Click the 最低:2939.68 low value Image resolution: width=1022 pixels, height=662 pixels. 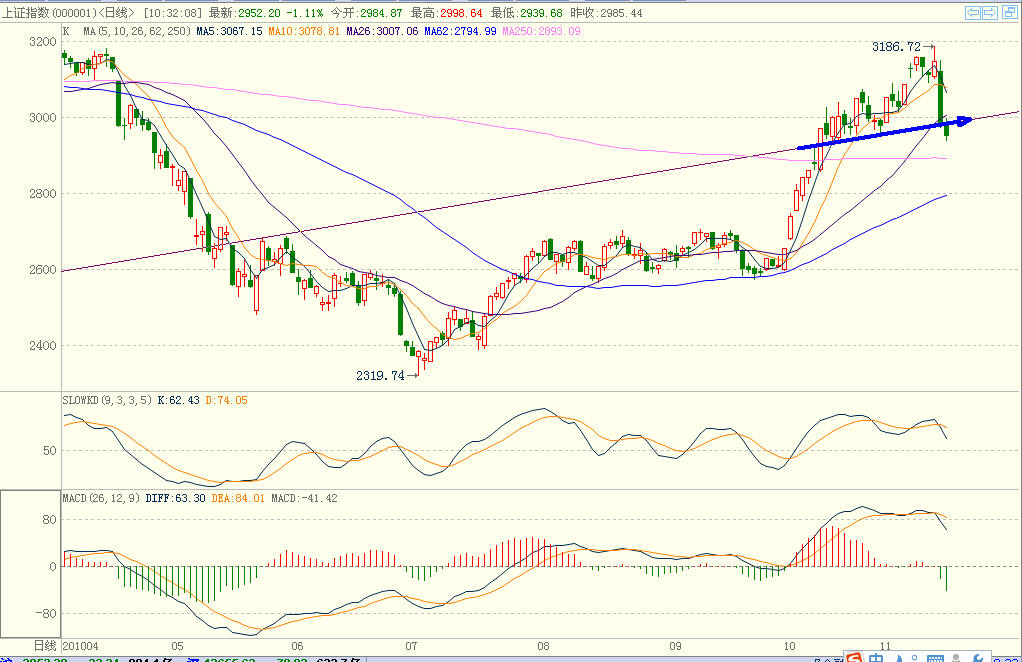(526, 13)
